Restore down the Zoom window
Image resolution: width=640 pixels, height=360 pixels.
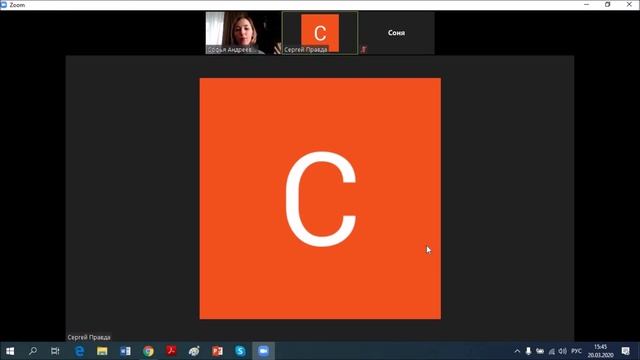click(x=608, y=4)
